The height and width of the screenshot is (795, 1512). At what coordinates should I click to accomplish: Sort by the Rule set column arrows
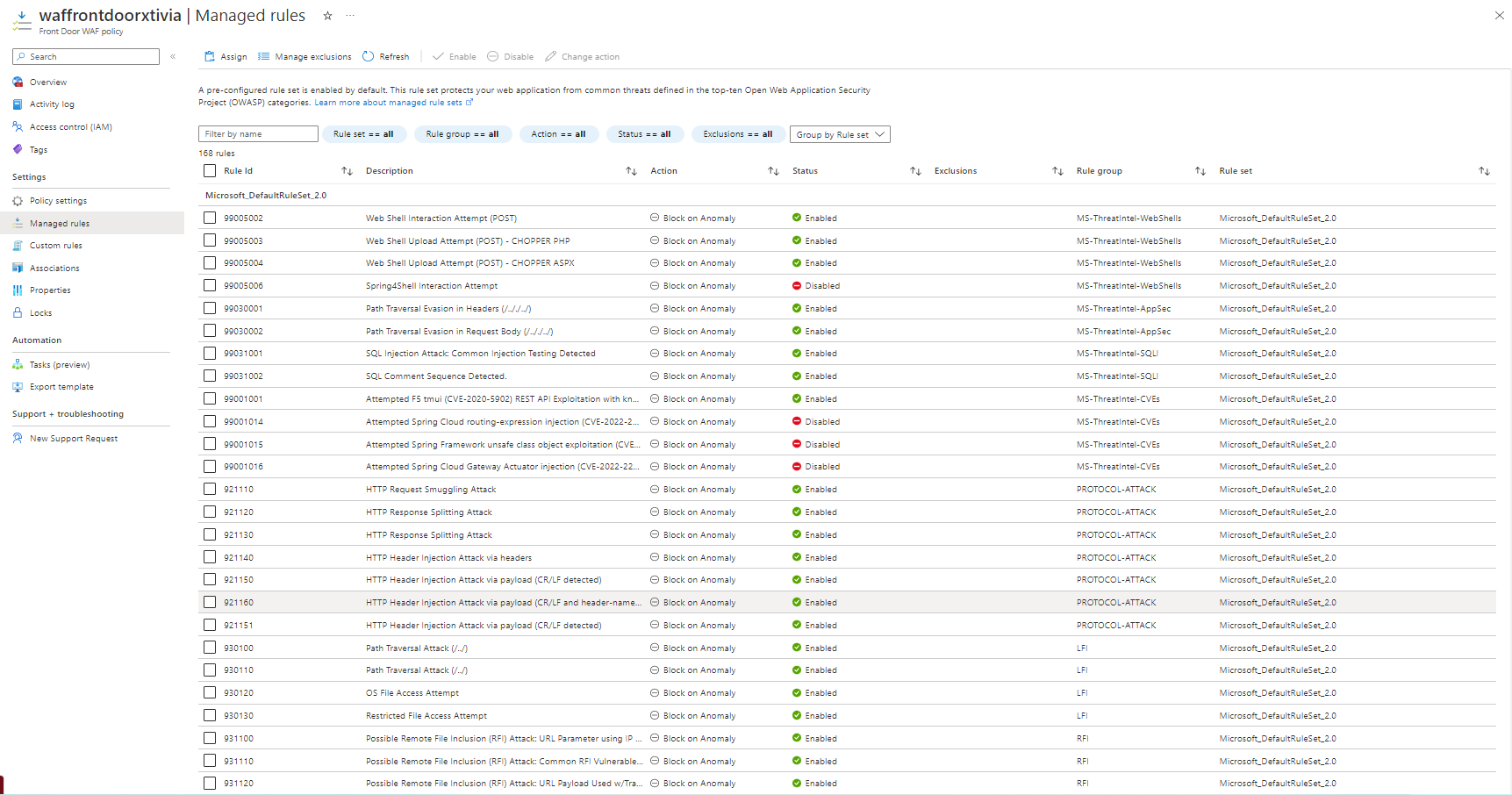point(1484,171)
